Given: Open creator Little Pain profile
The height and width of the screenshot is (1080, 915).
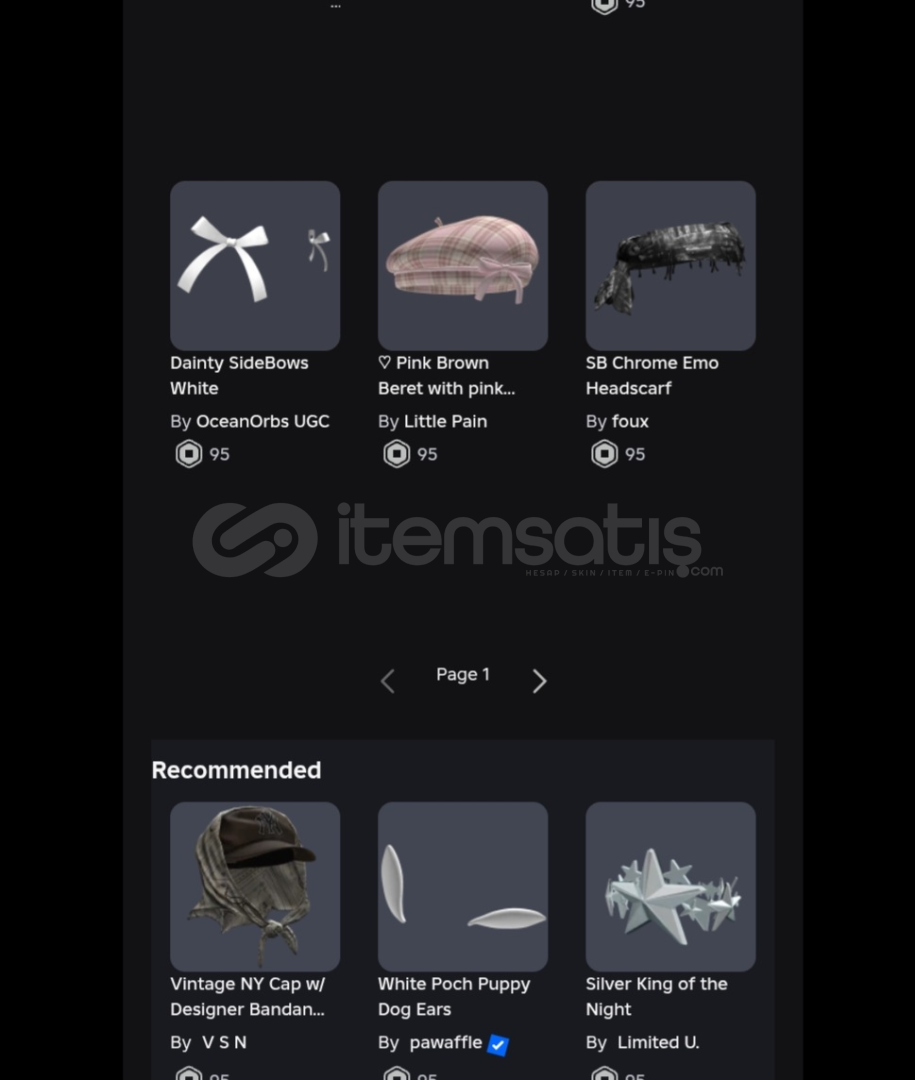Looking at the screenshot, I should tap(445, 421).
